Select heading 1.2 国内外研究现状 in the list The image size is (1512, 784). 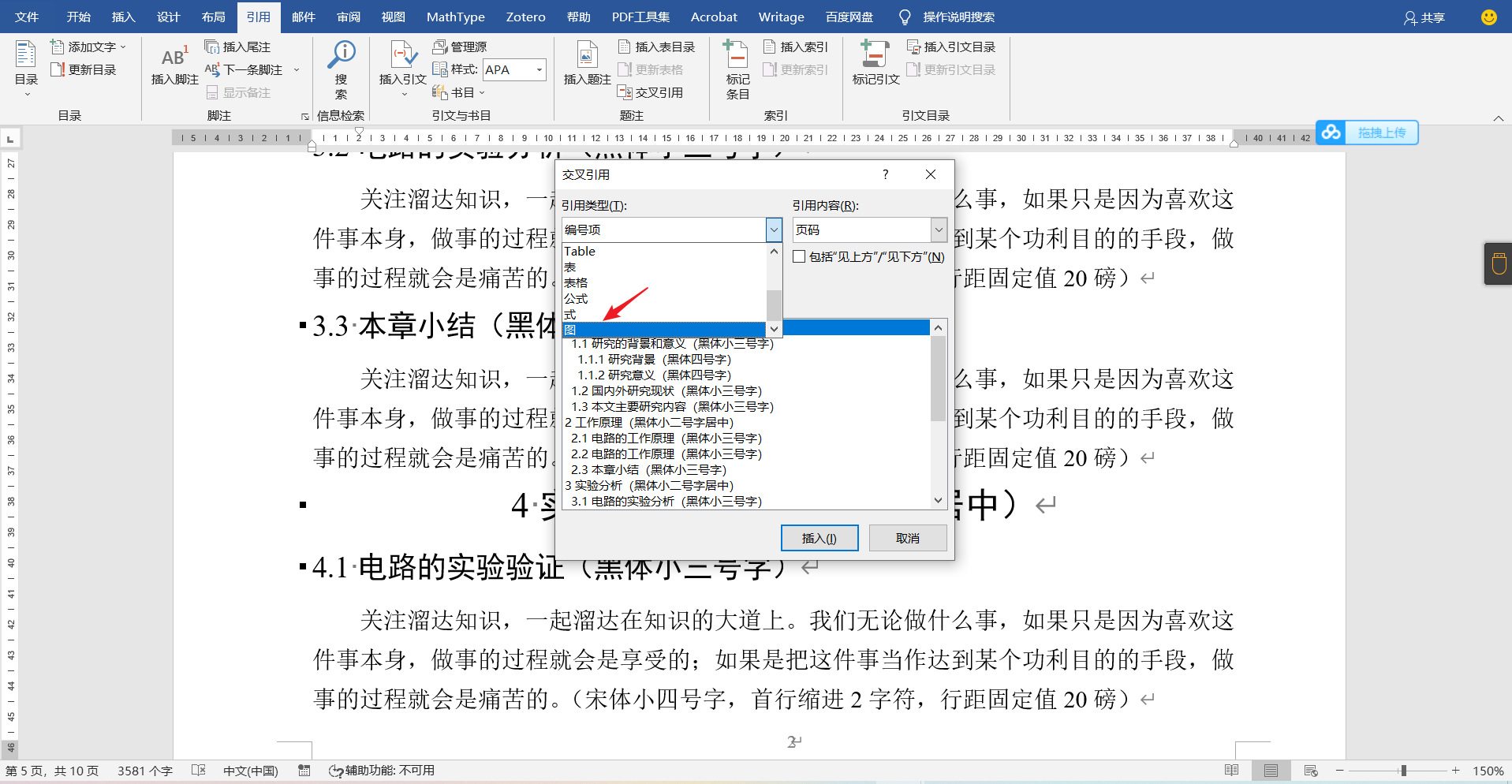coord(666,390)
